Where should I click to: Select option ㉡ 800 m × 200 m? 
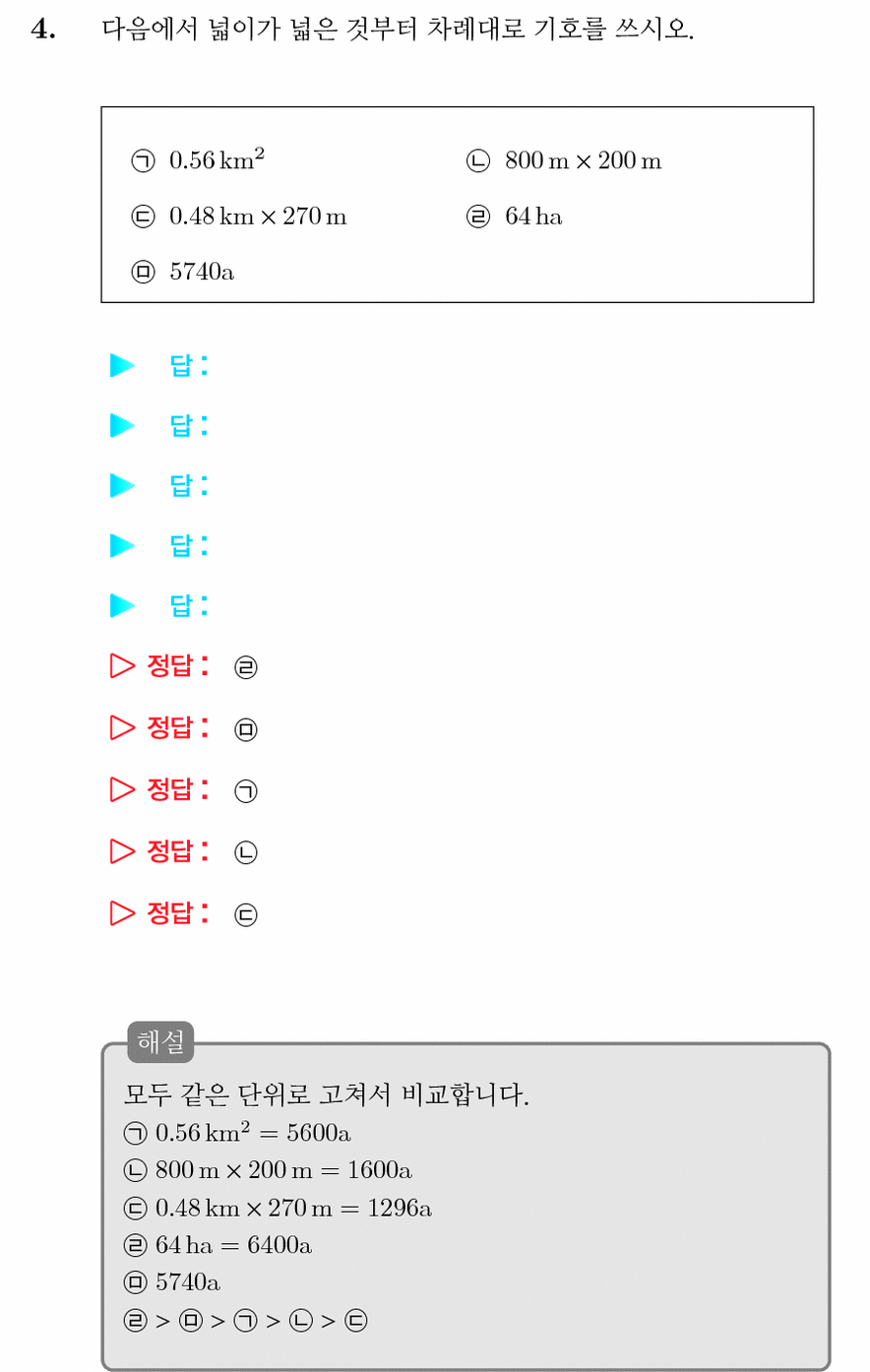click(564, 160)
